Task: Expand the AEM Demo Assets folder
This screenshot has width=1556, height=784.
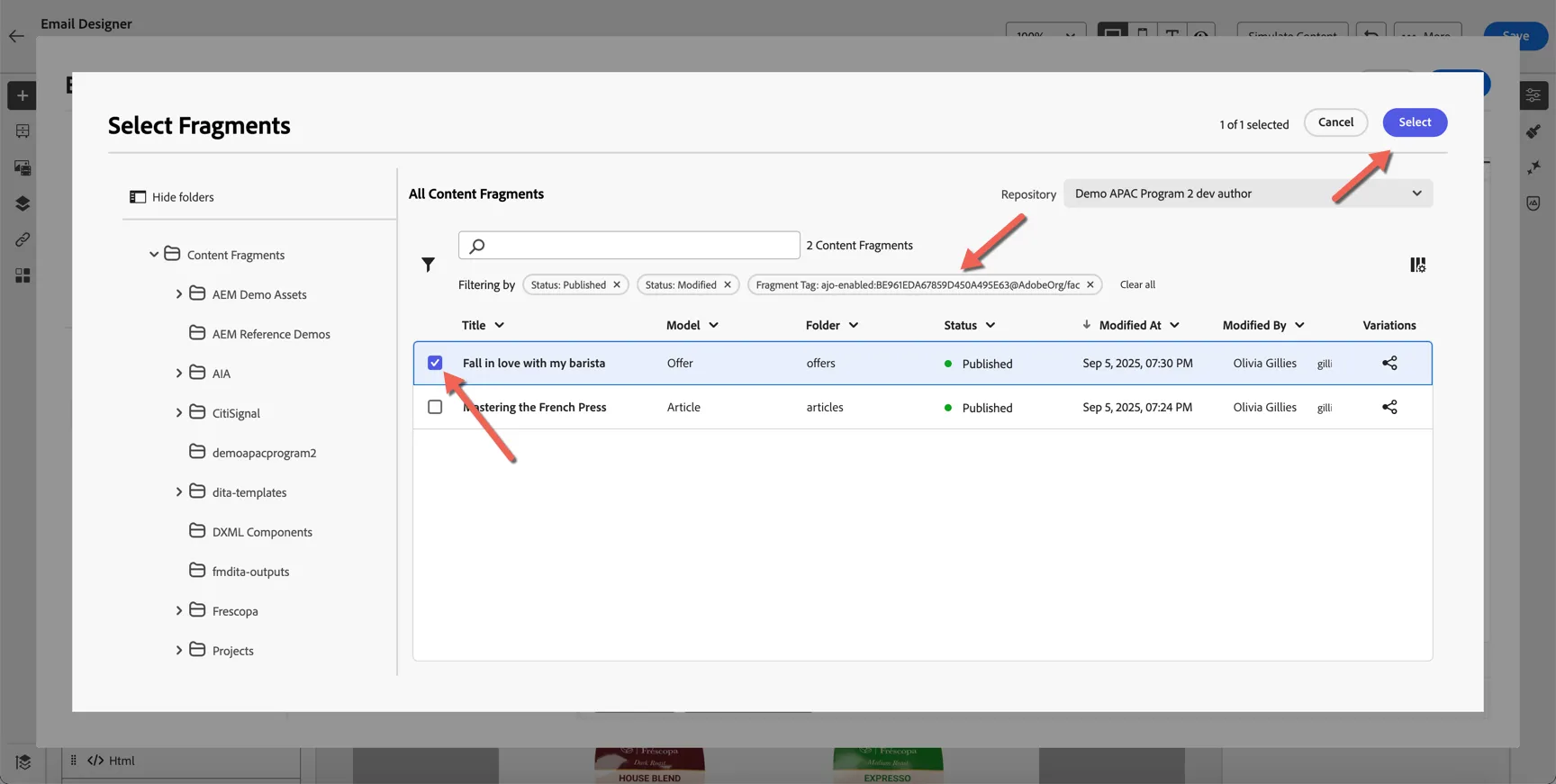Action: tap(178, 294)
